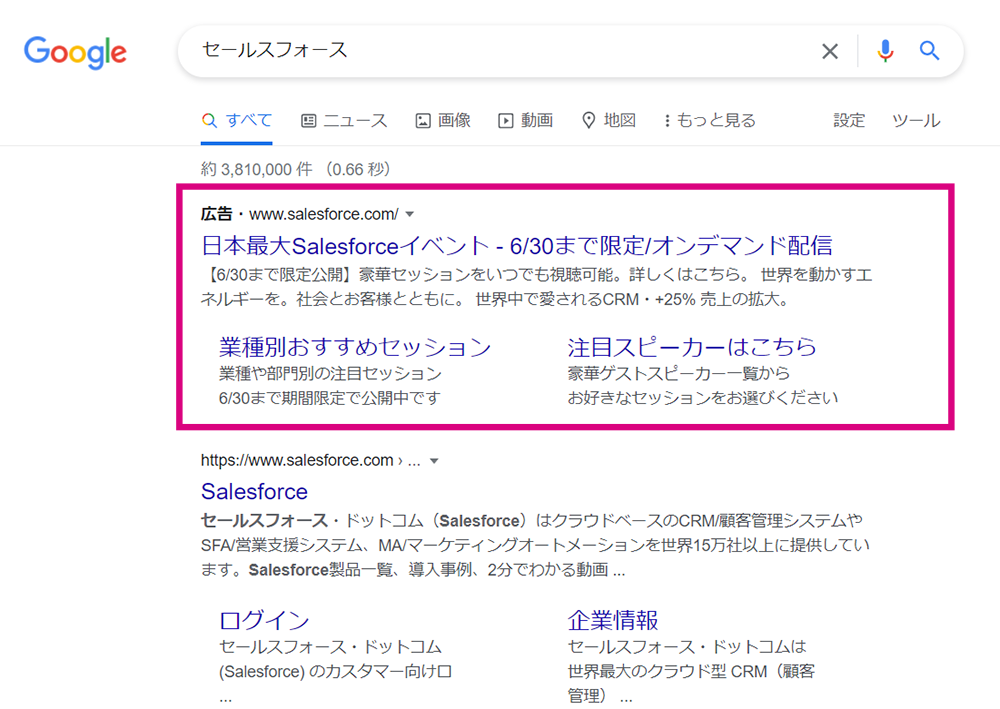Image resolution: width=1000 pixels, height=709 pixels.
Task: Click the www.salesforce.com/ ad URL text
Action: pos(324,214)
